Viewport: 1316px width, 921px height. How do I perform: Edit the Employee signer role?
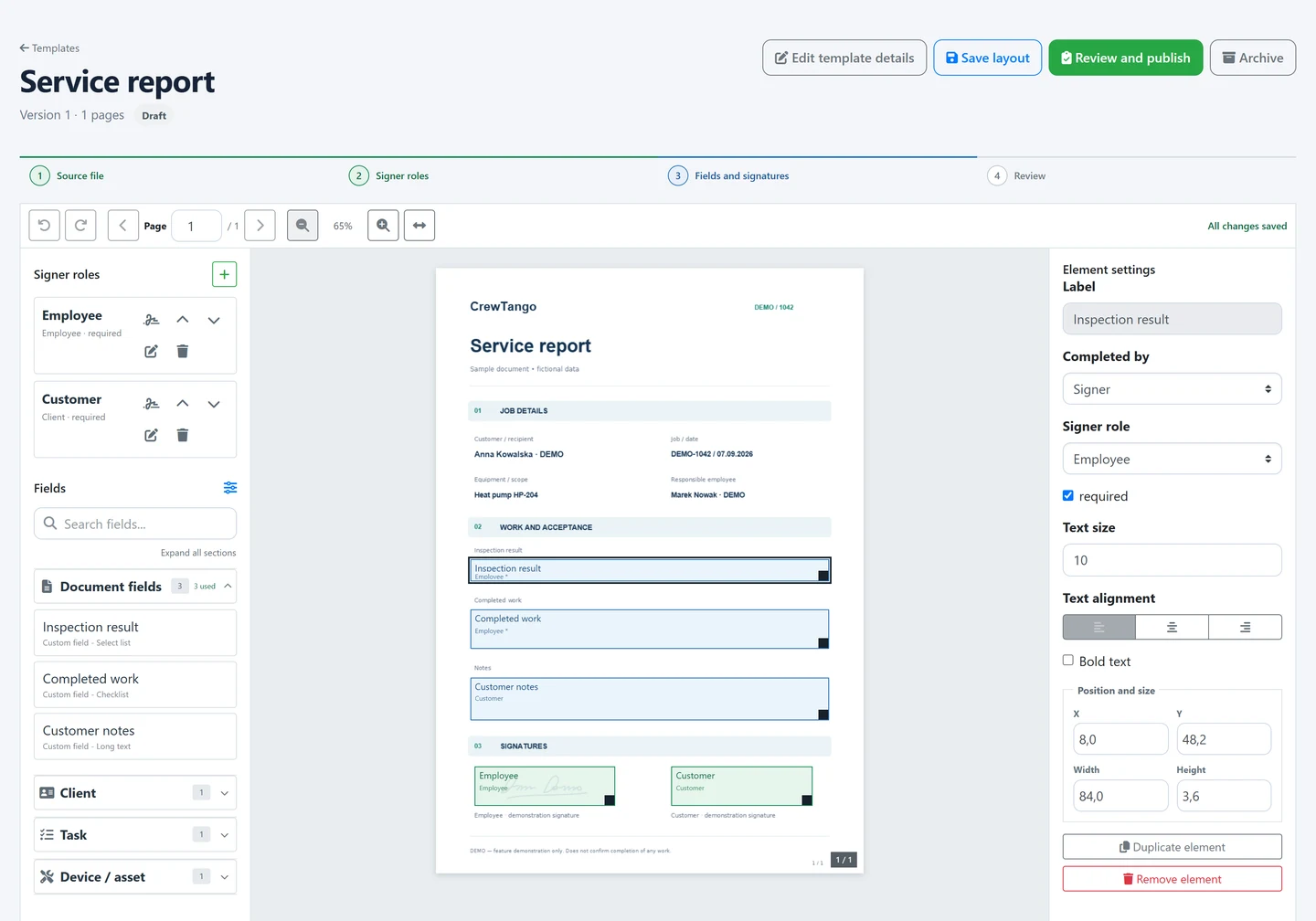click(x=152, y=351)
